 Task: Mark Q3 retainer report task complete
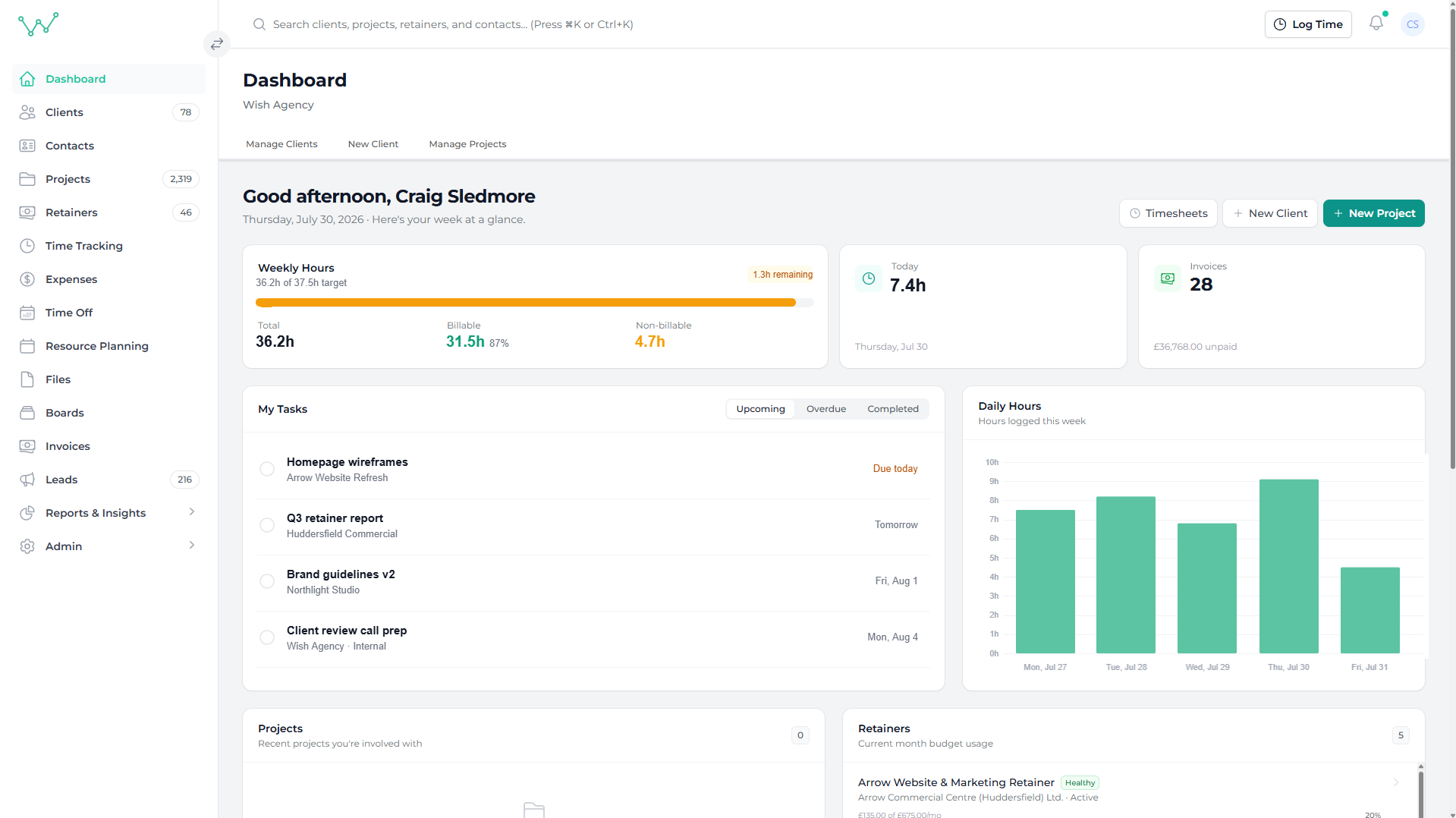[267, 525]
